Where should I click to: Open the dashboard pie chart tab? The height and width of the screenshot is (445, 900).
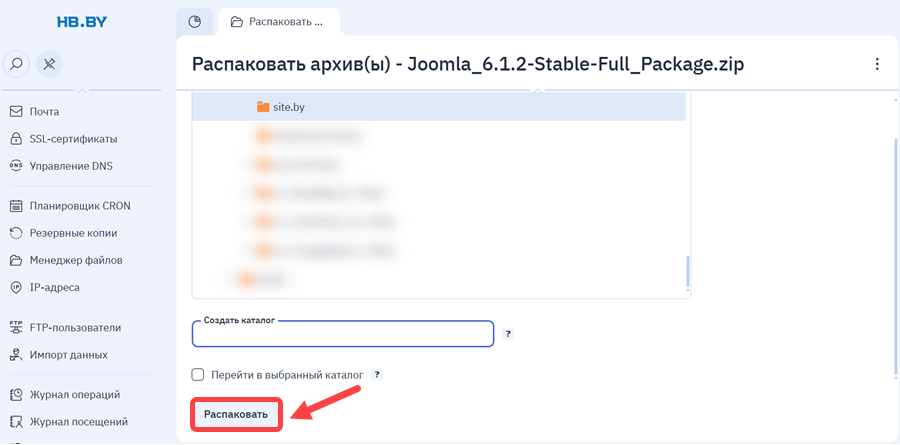pos(195,22)
